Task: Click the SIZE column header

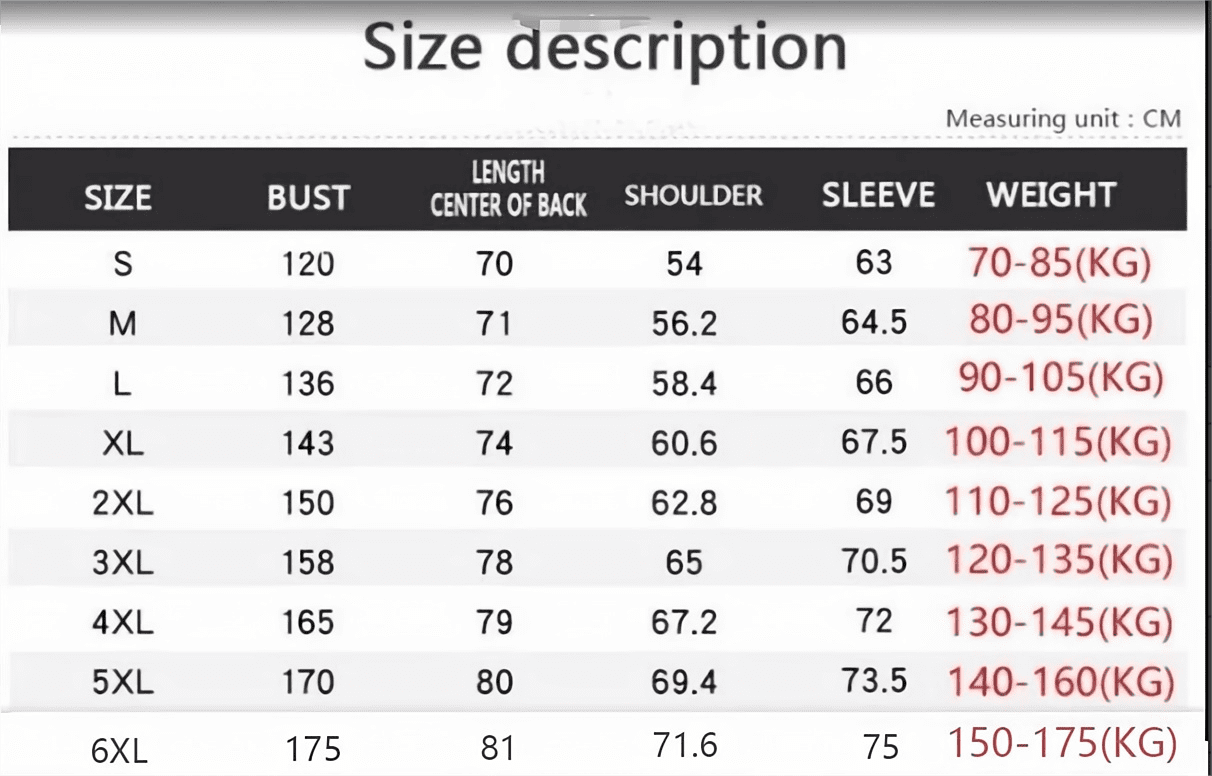Action: pyautogui.click(x=118, y=197)
